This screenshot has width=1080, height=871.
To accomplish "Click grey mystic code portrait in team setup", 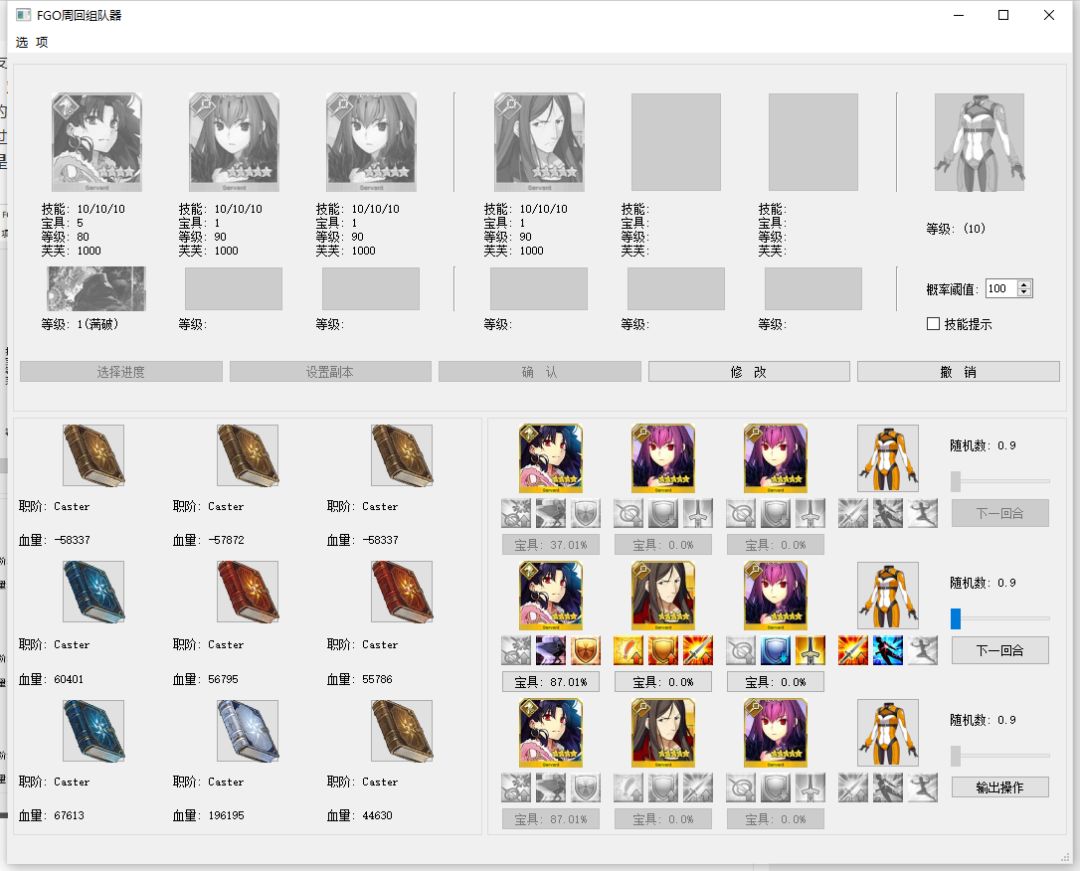I will (979, 143).
